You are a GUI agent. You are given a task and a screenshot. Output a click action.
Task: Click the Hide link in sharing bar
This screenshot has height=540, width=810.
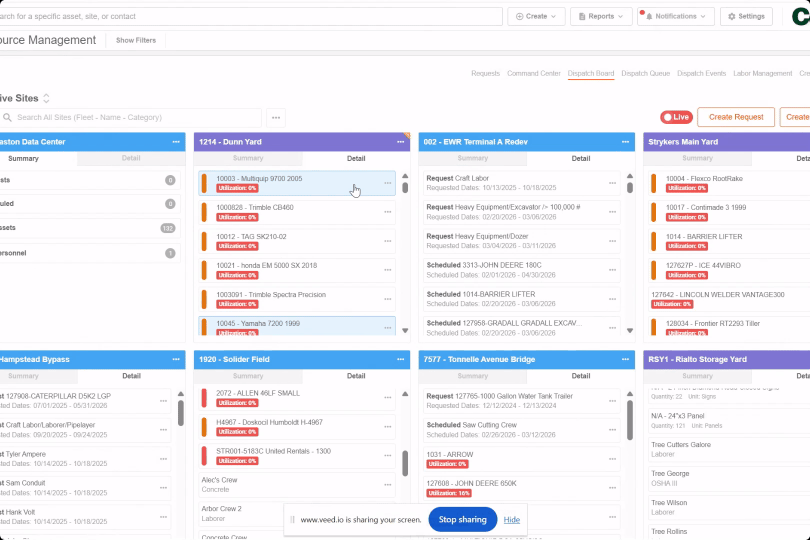pos(511,520)
